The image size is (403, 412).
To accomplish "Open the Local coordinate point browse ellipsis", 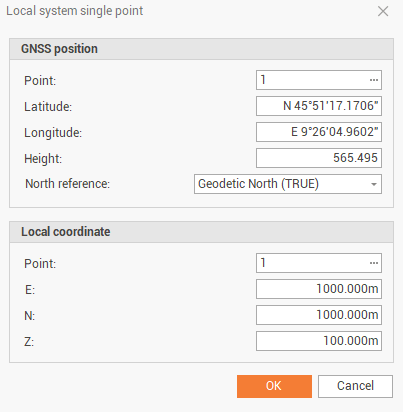I will pos(374,263).
